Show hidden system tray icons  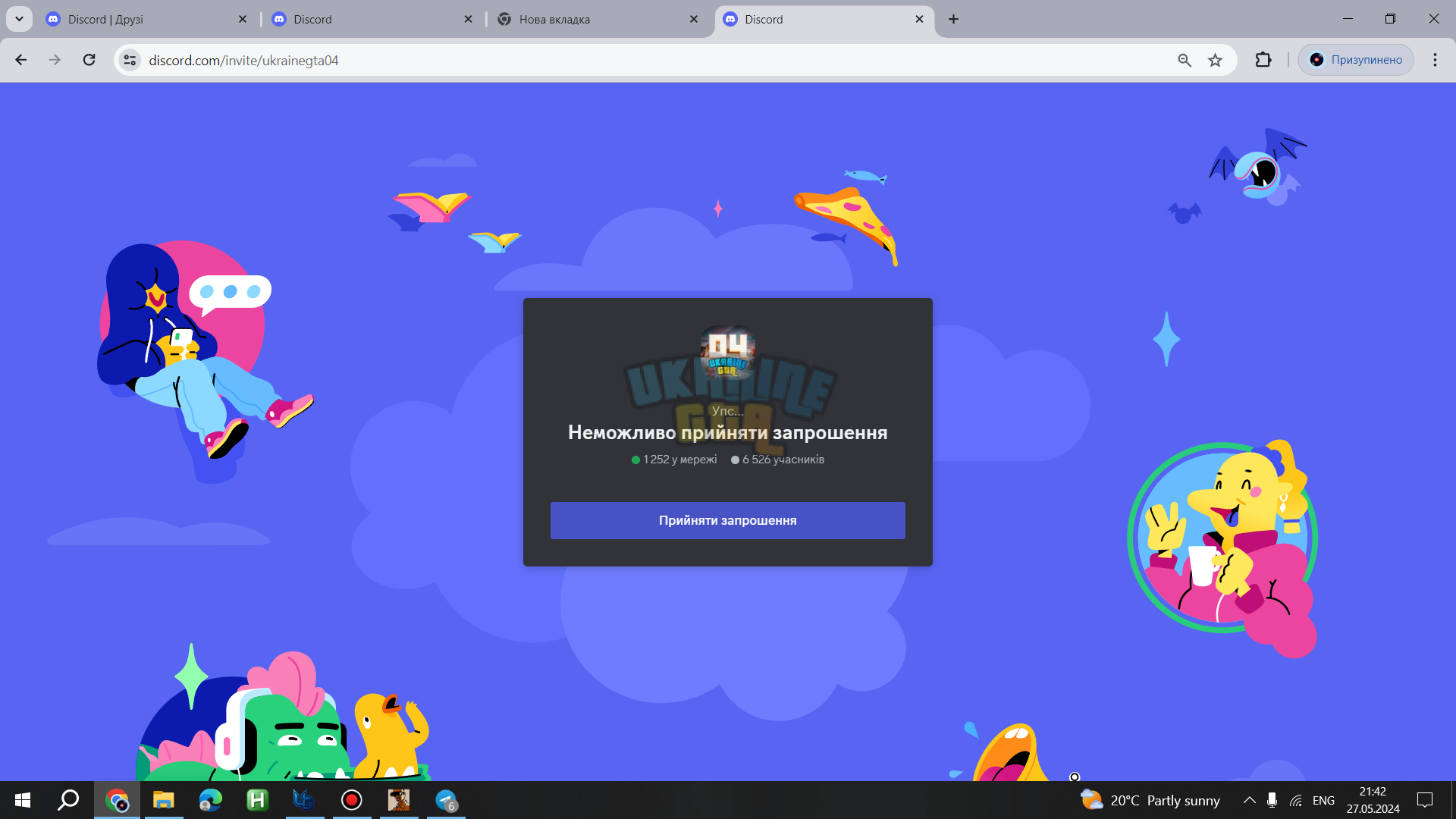(1249, 800)
